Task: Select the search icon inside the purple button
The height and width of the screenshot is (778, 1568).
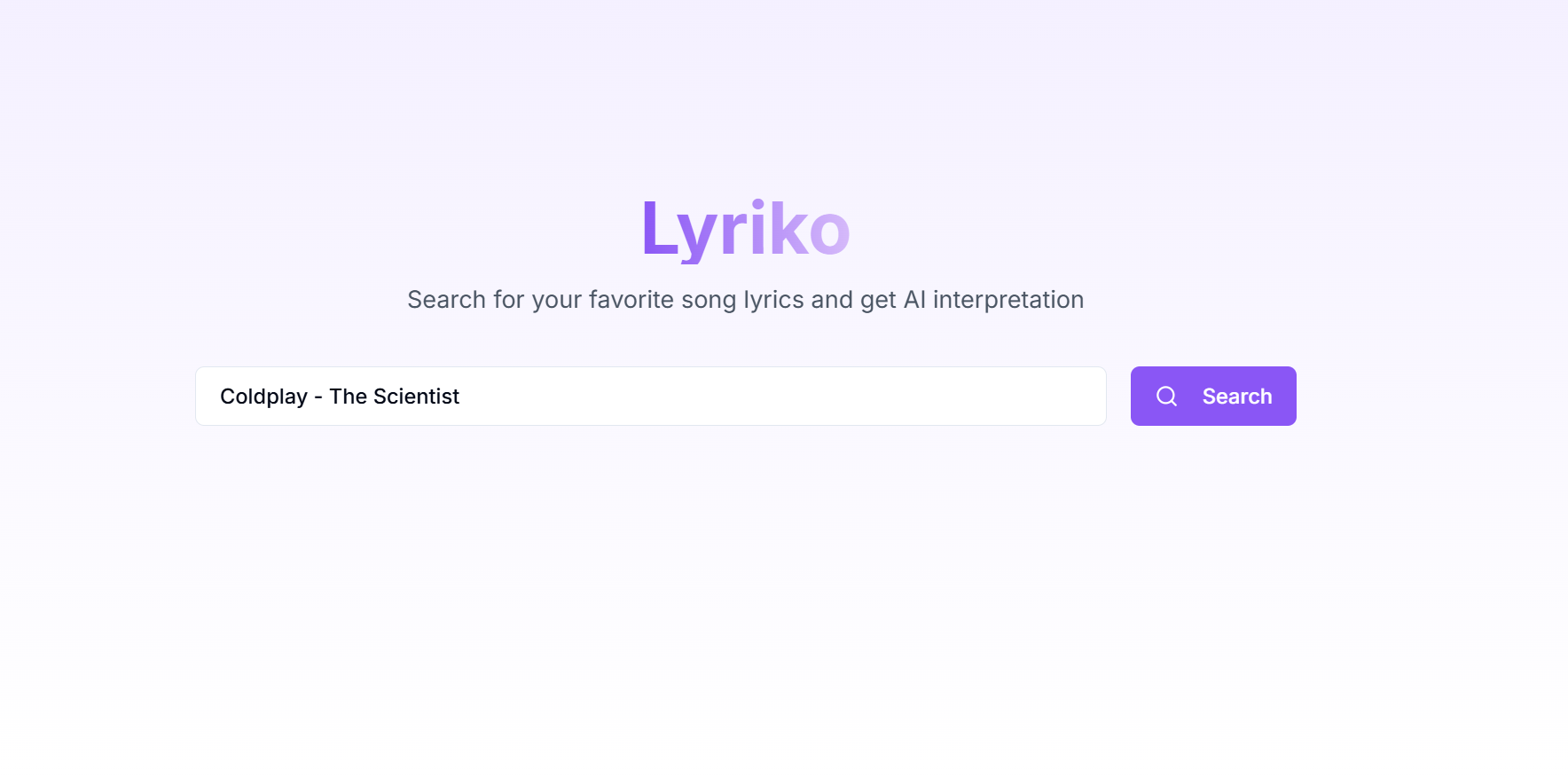Action: click(1164, 396)
